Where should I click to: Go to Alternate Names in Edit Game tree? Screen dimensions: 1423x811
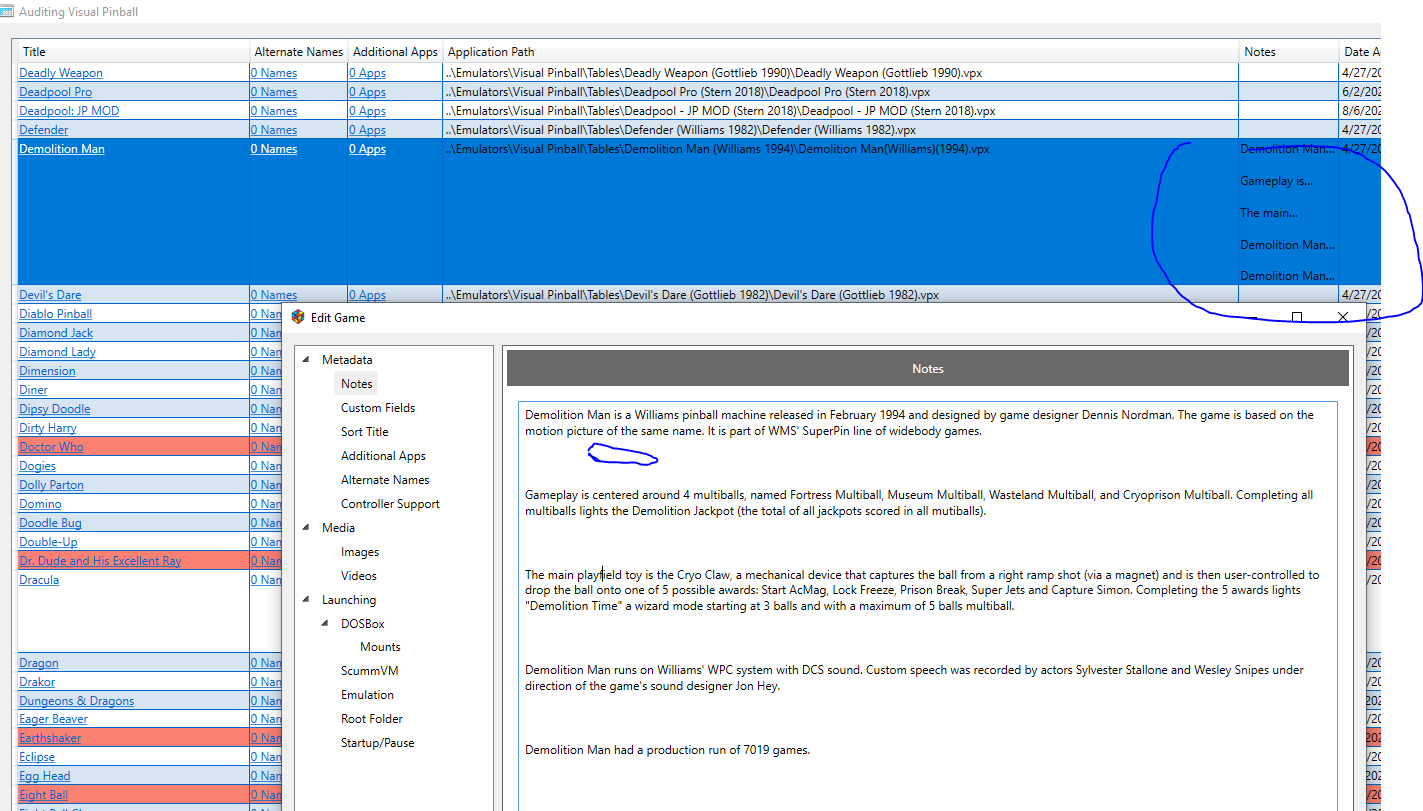click(385, 480)
